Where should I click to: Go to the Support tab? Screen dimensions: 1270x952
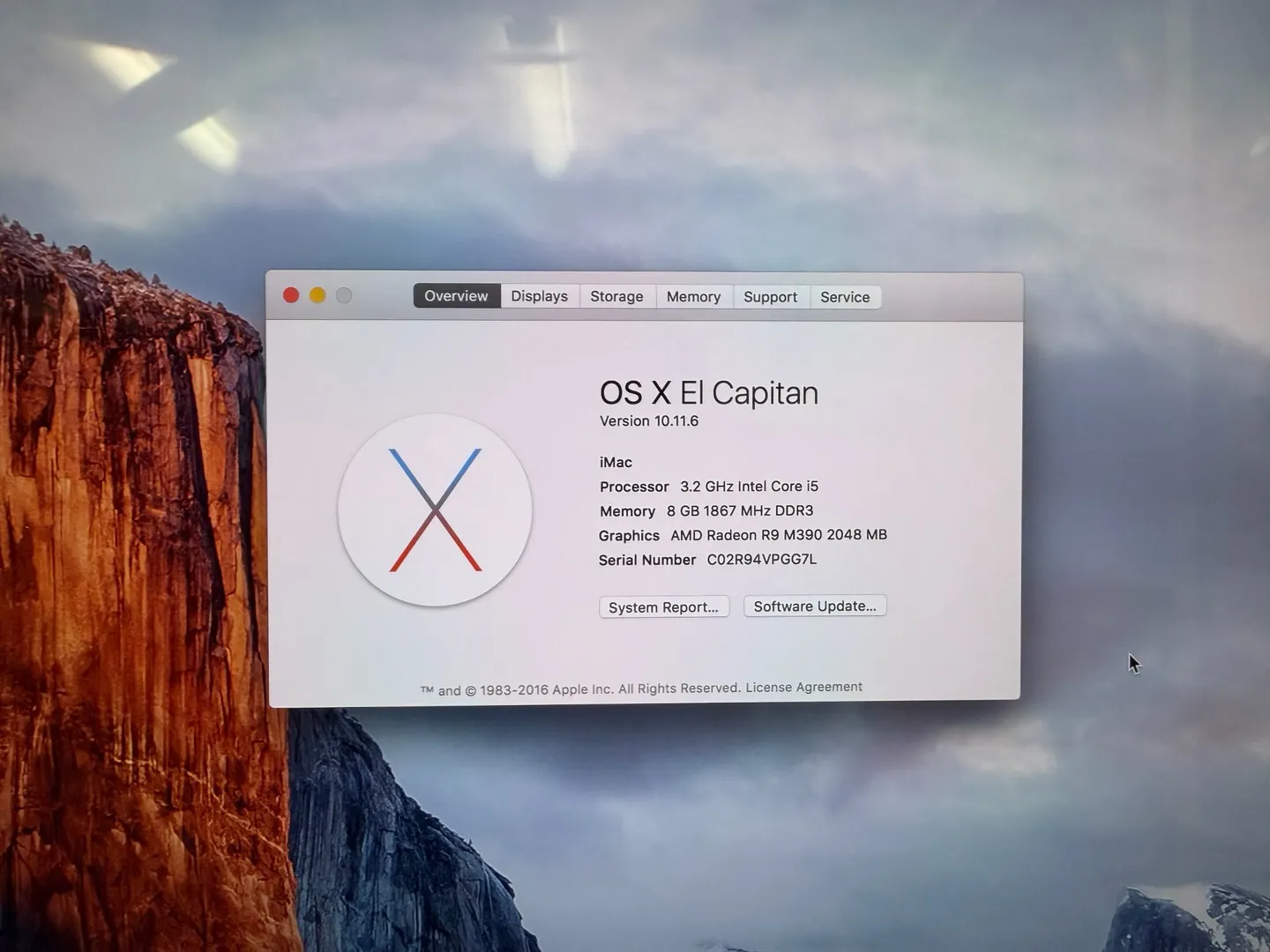[770, 297]
